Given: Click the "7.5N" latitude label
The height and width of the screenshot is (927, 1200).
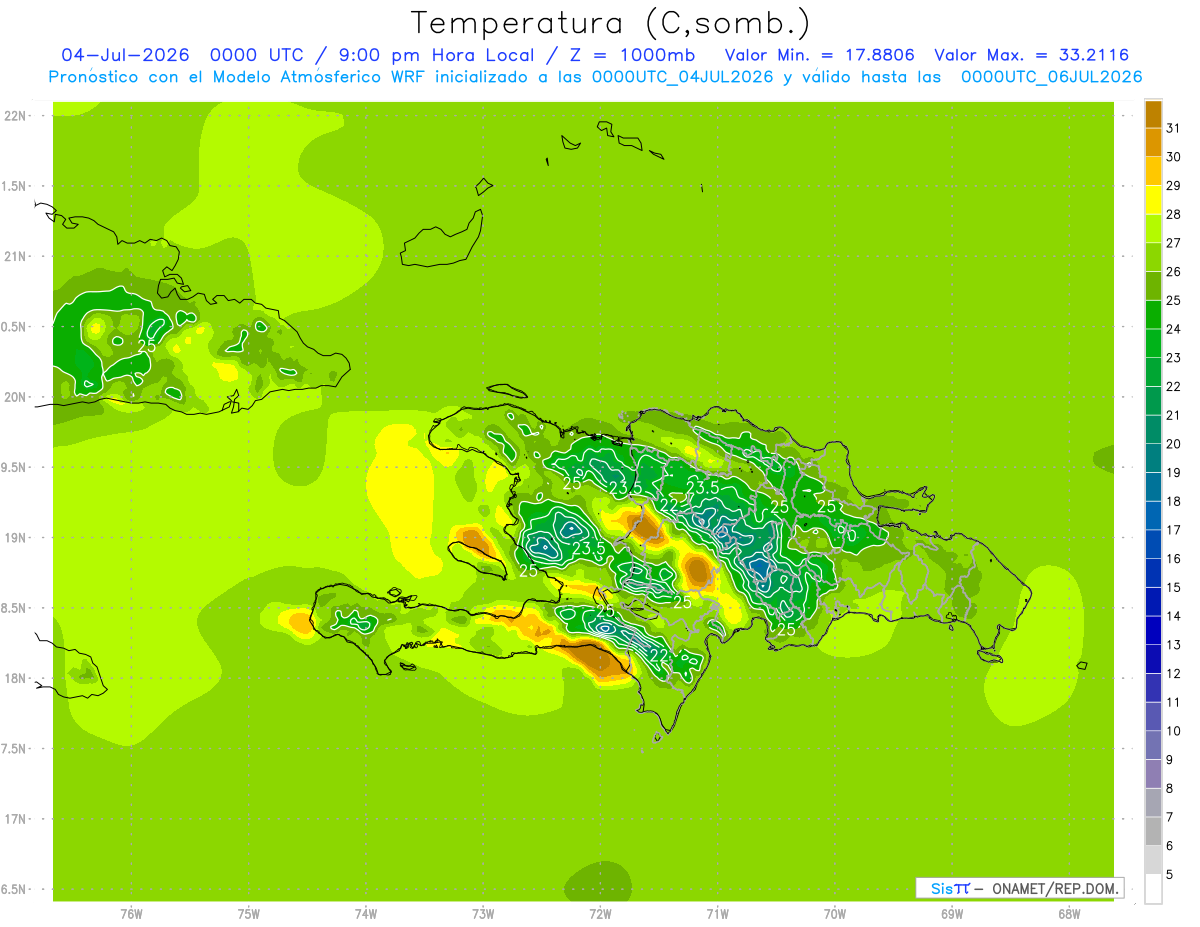Looking at the screenshot, I should pyautogui.click(x=14, y=749).
